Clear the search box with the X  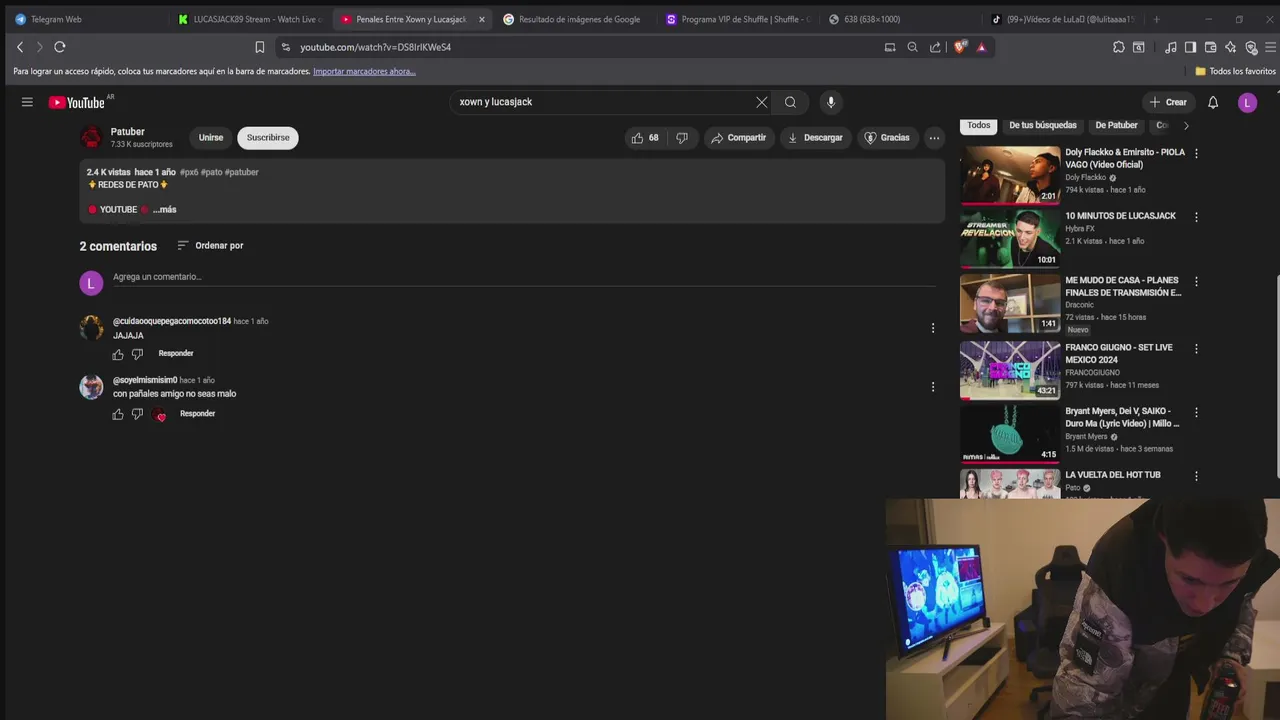[762, 102]
